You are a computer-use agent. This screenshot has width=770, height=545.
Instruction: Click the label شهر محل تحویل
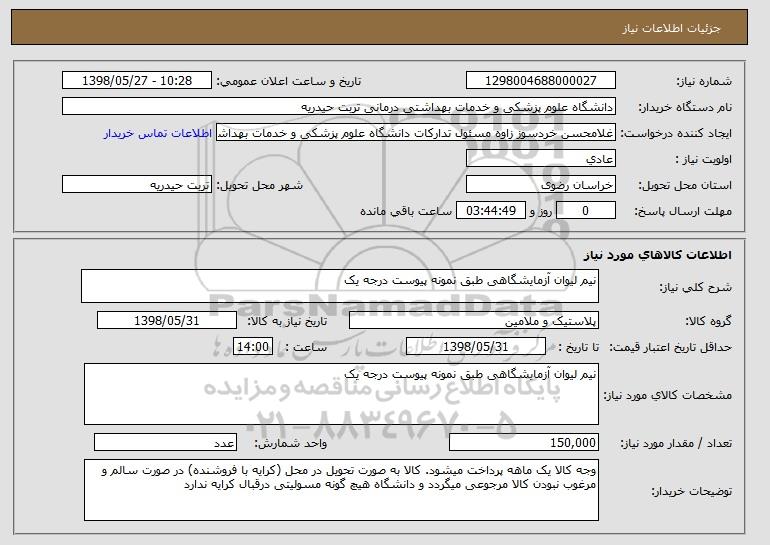[260, 185]
